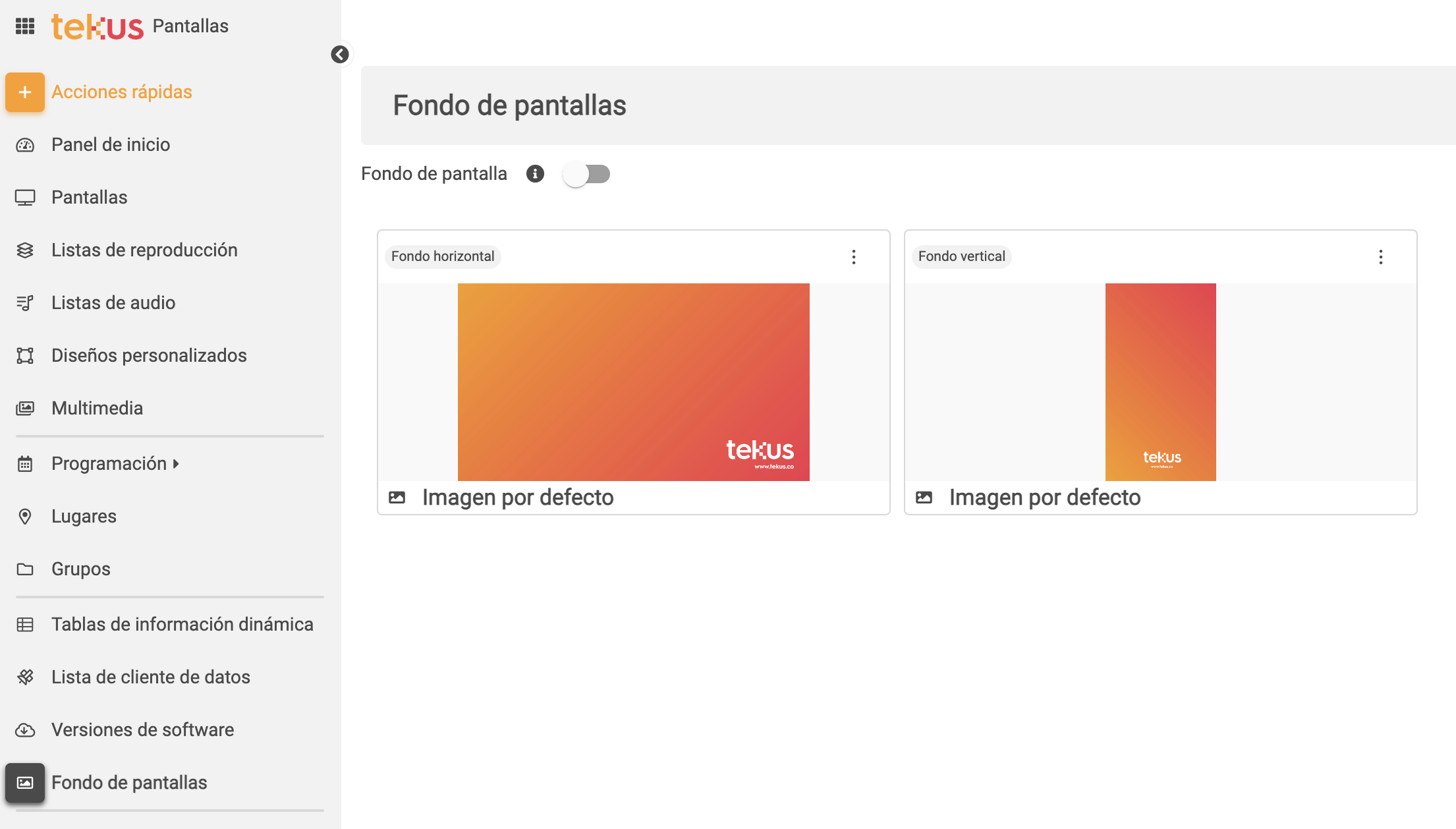
Task: Click the info tooltip beside Fondo de pantalla
Action: click(x=536, y=173)
